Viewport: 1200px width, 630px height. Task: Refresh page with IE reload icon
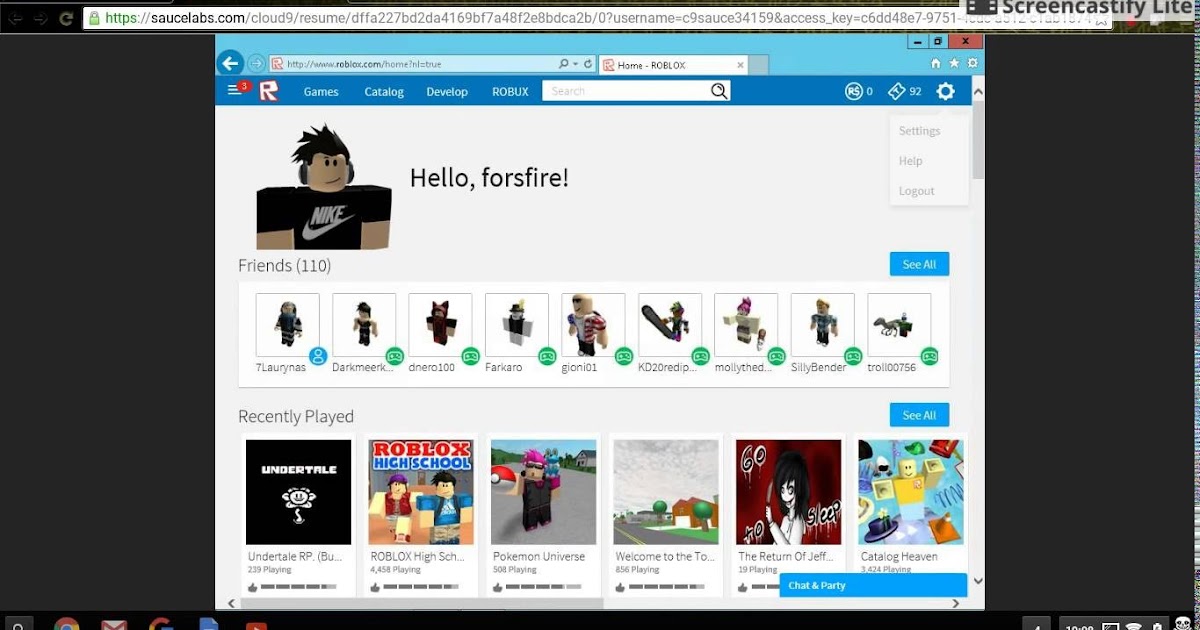tap(588, 64)
